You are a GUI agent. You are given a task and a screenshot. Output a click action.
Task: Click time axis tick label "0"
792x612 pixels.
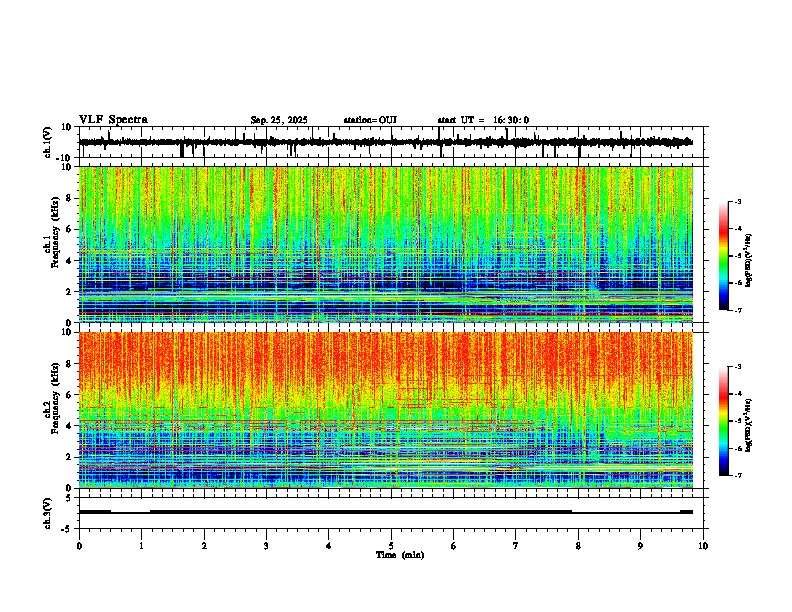pyautogui.click(x=79, y=546)
